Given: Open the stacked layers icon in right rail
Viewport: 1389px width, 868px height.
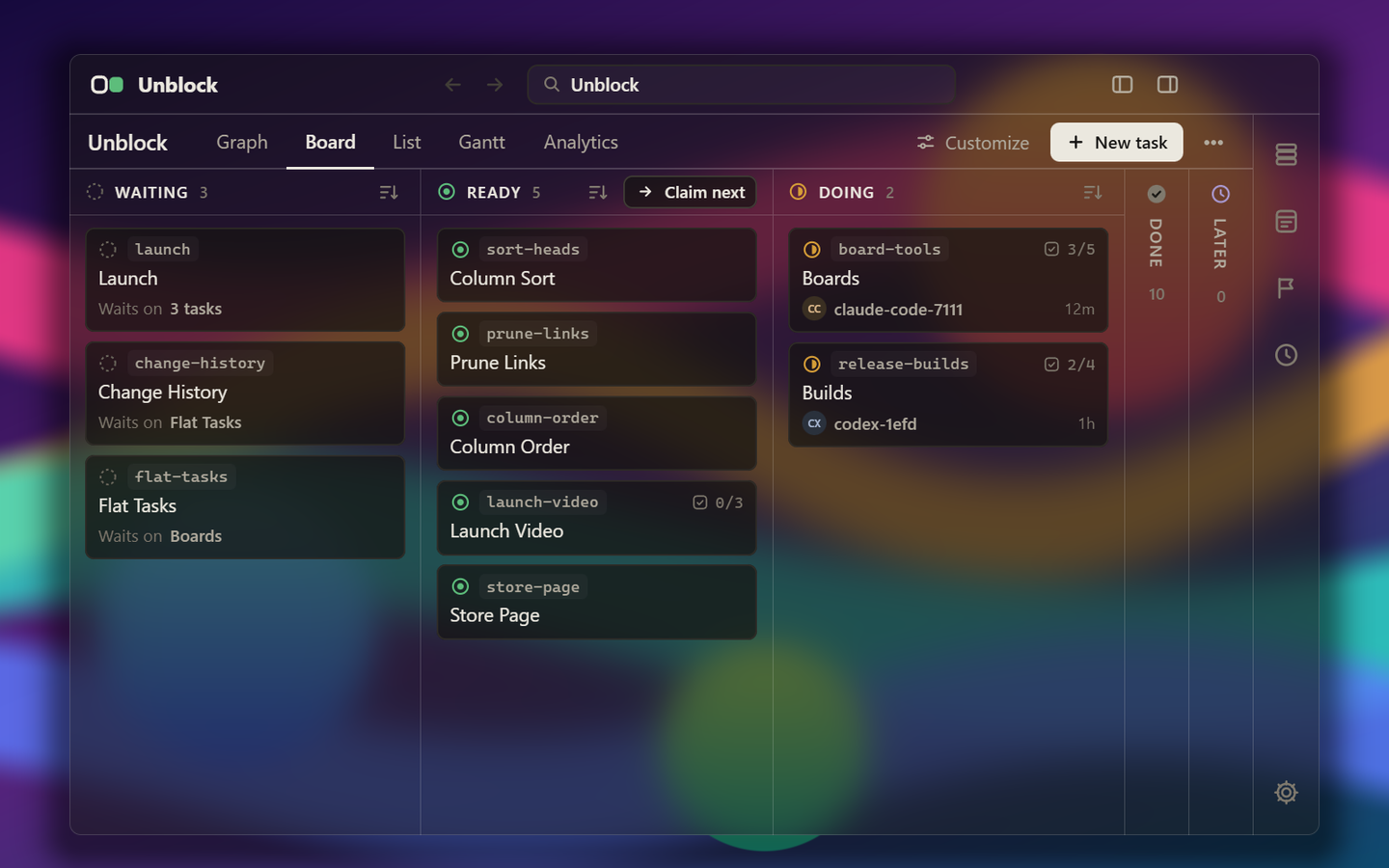Looking at the screenshot, I should point(1286,154).
